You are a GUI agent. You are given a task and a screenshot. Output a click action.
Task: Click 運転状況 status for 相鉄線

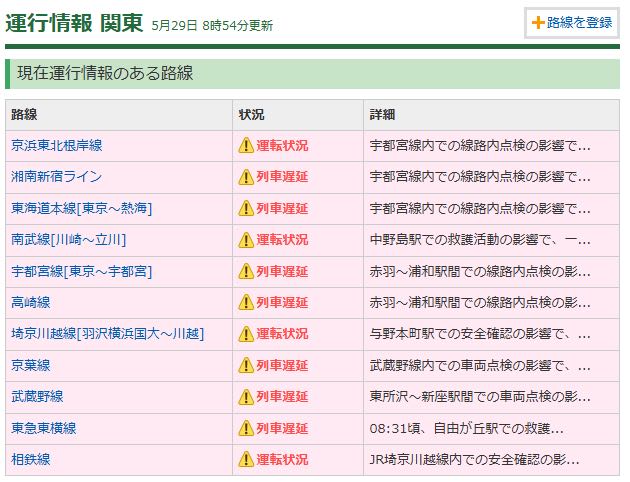point(282,460)
